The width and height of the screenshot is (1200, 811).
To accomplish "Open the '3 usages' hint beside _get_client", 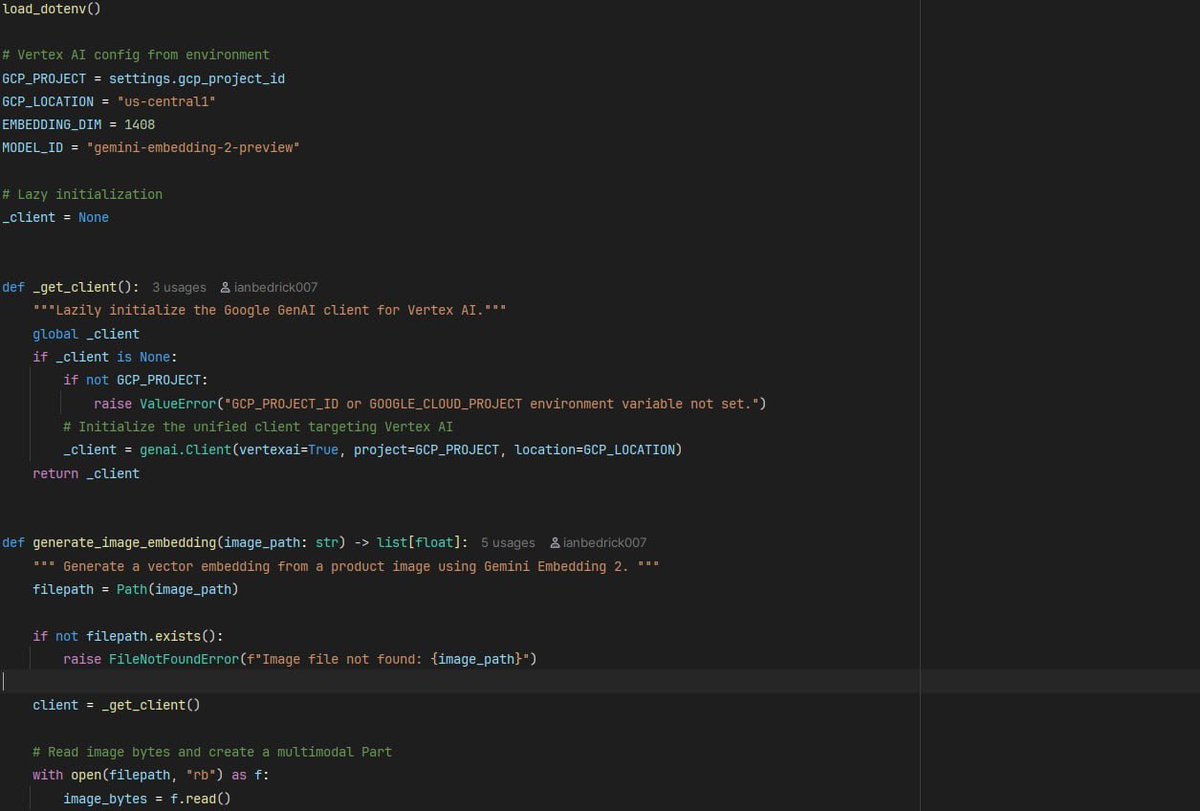I will click(x=179, y=287).
